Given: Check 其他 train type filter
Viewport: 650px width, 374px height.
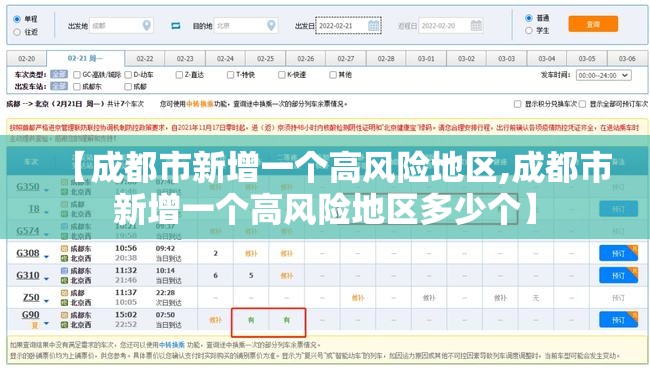Looking at the screenshot, I should pyautogui.click(x=333, y=75).
